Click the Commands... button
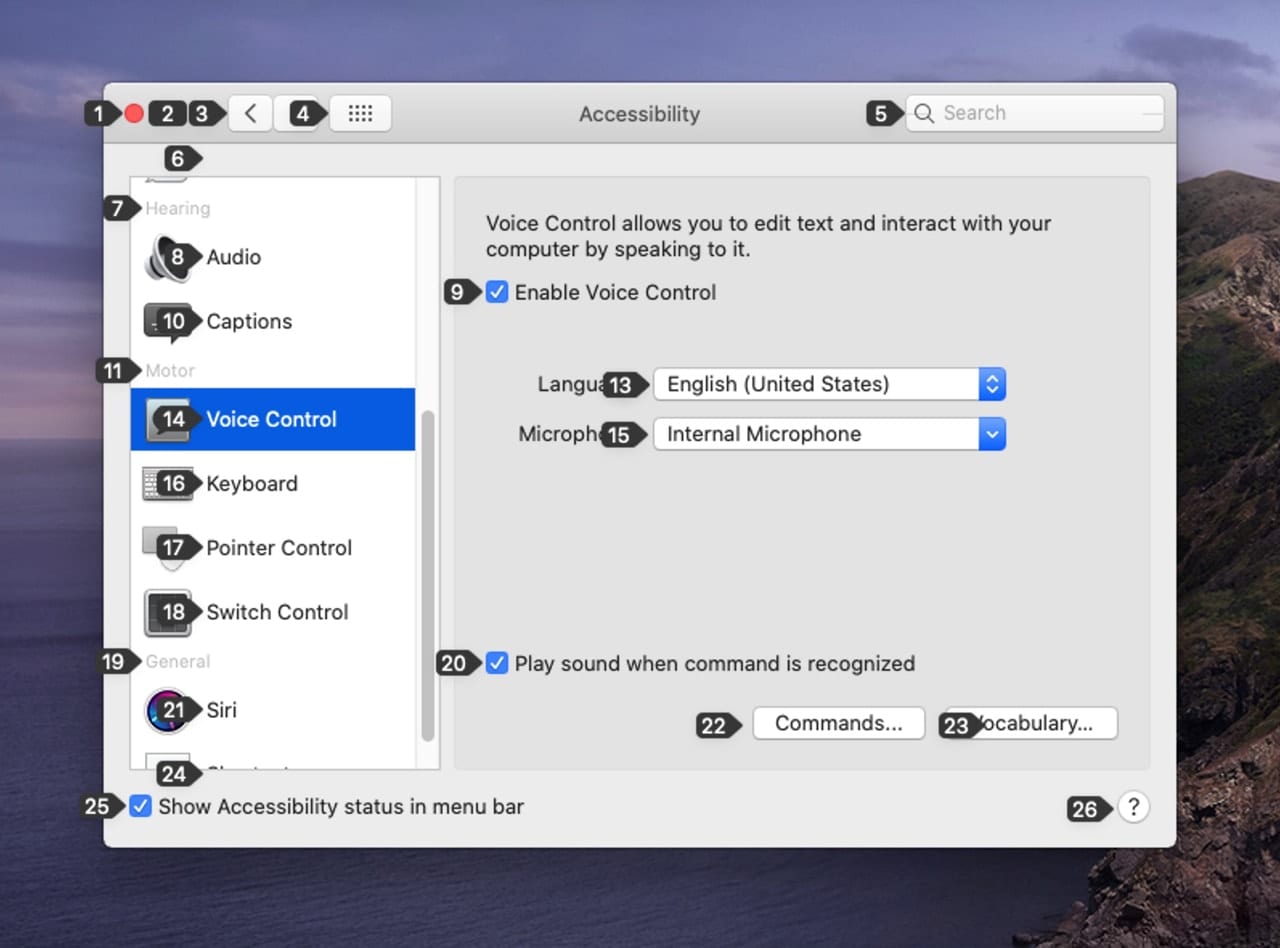The width and height of the screenshot is (1280, 948). pyautogui.click(x=838, y=723)
